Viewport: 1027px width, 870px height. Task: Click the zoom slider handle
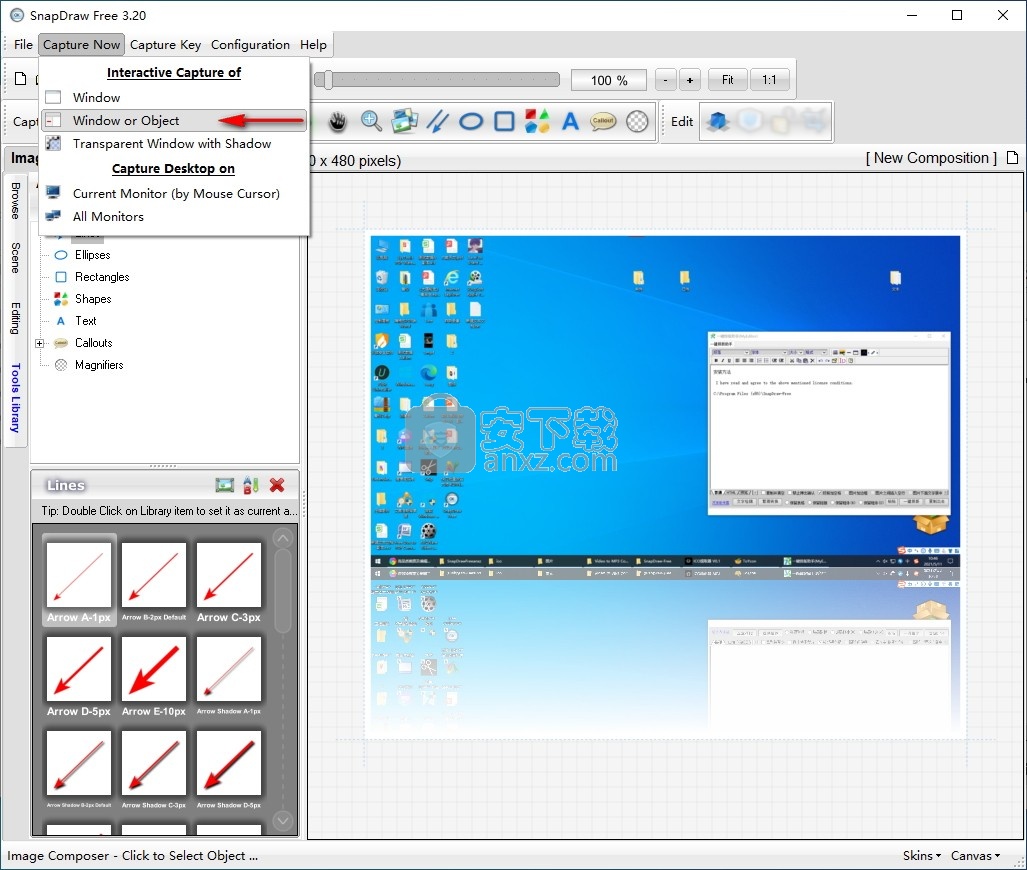point(328,80)
